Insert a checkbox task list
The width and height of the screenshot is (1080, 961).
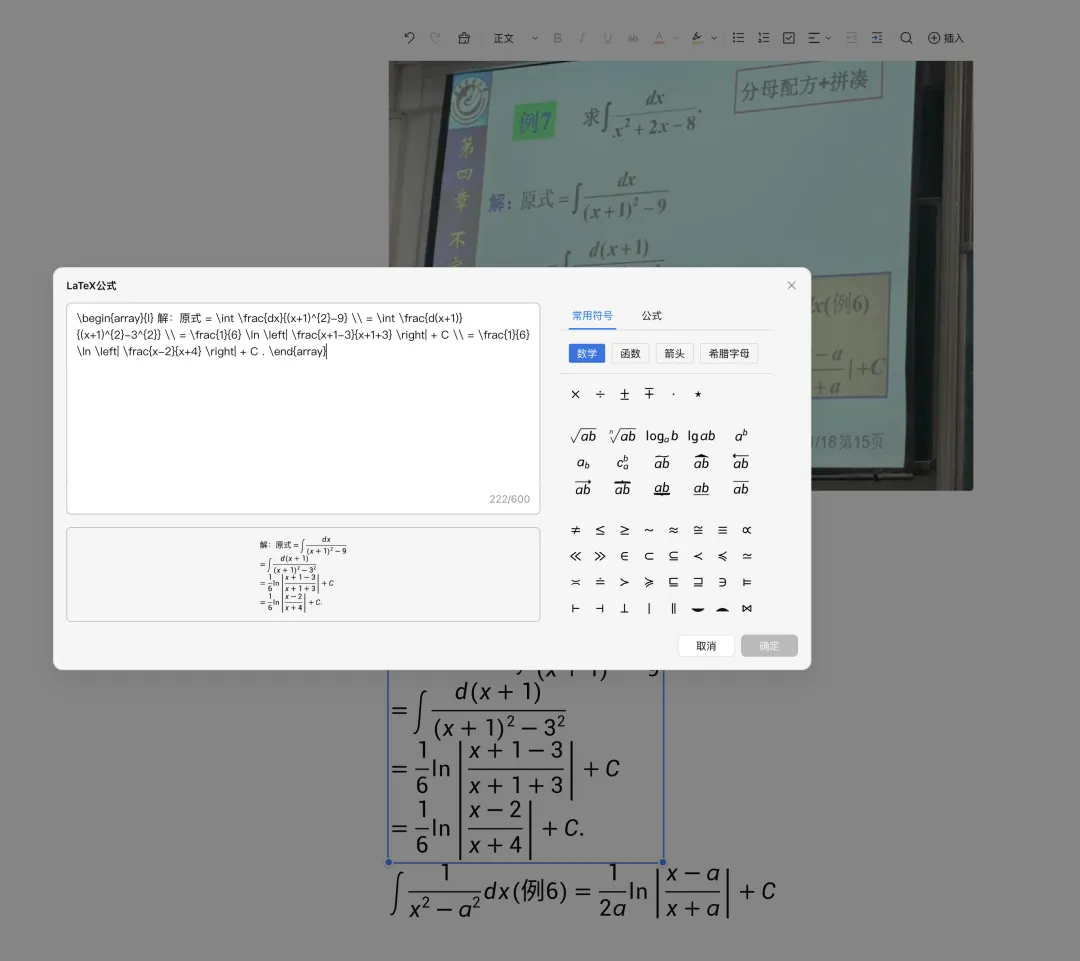[x=789, y=38]
